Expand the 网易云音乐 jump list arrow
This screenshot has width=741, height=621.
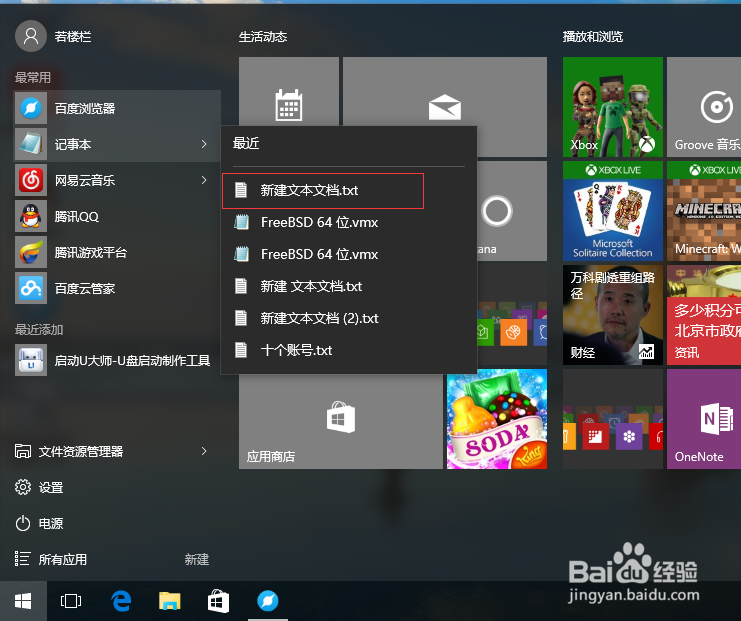tap(204, 180)
